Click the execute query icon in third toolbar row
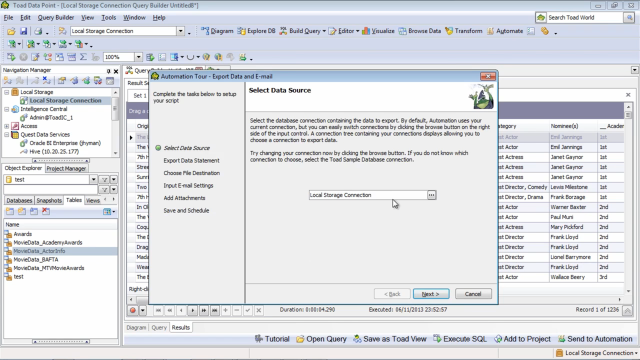 click(11, 57)
